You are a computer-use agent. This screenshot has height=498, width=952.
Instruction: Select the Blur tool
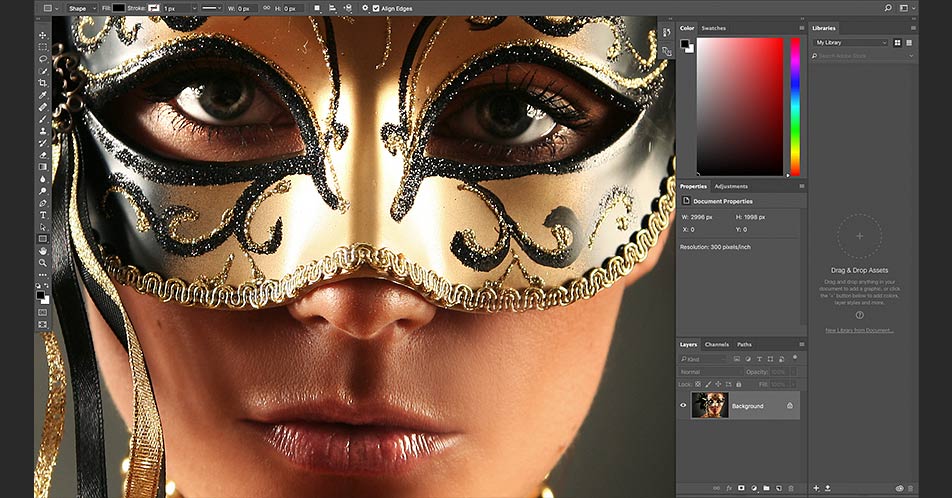click(x=42, y=179)
